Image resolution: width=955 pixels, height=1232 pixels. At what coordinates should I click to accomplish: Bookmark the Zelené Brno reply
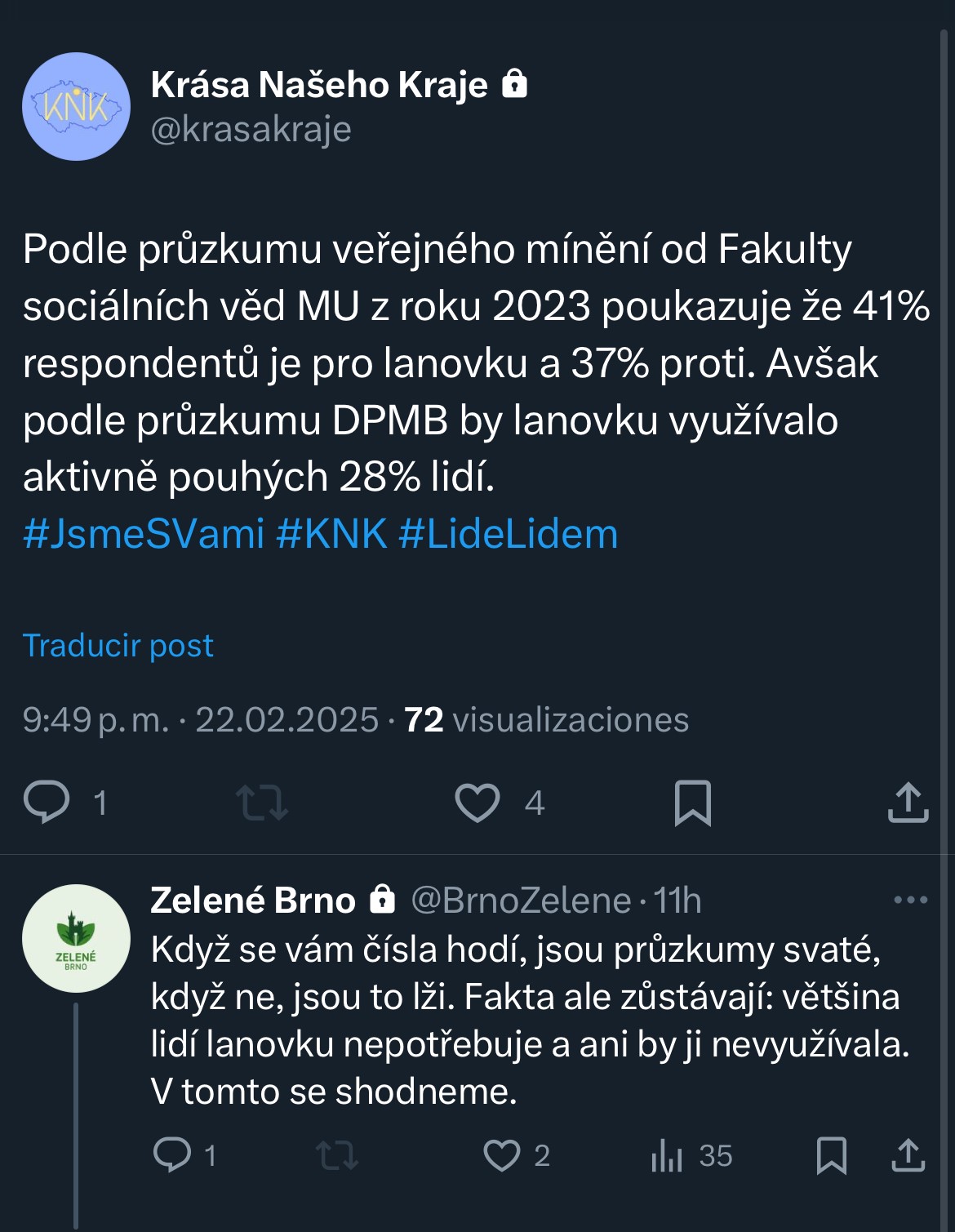(x=831, y=1155)
